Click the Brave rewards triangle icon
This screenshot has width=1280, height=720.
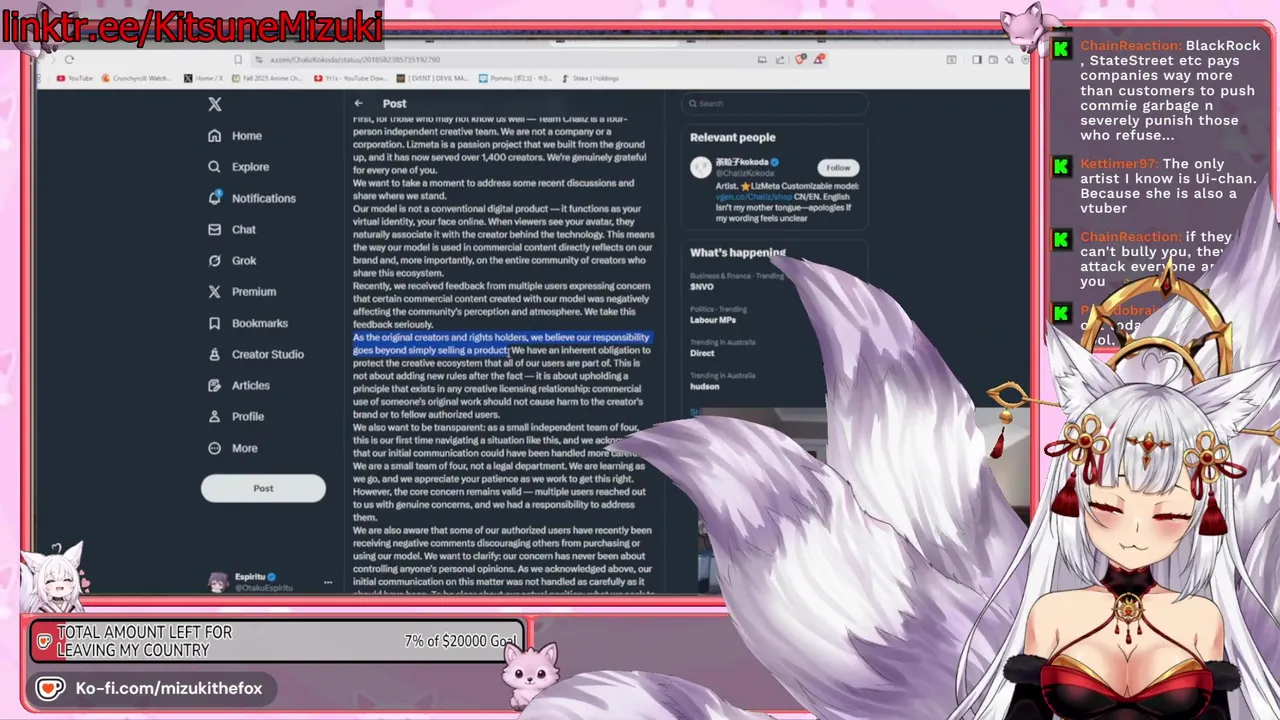[x=819, y=59]
